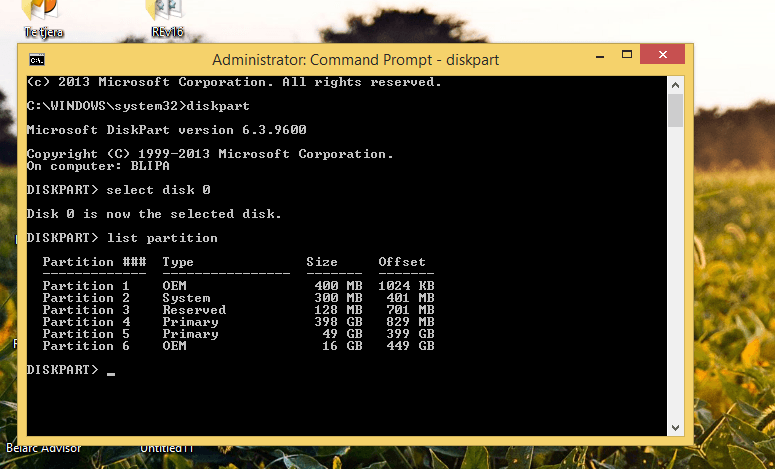Viewport: 775px width, 469px height.
Task: Open the Command Prompt system menu icon
Action: 36,60
